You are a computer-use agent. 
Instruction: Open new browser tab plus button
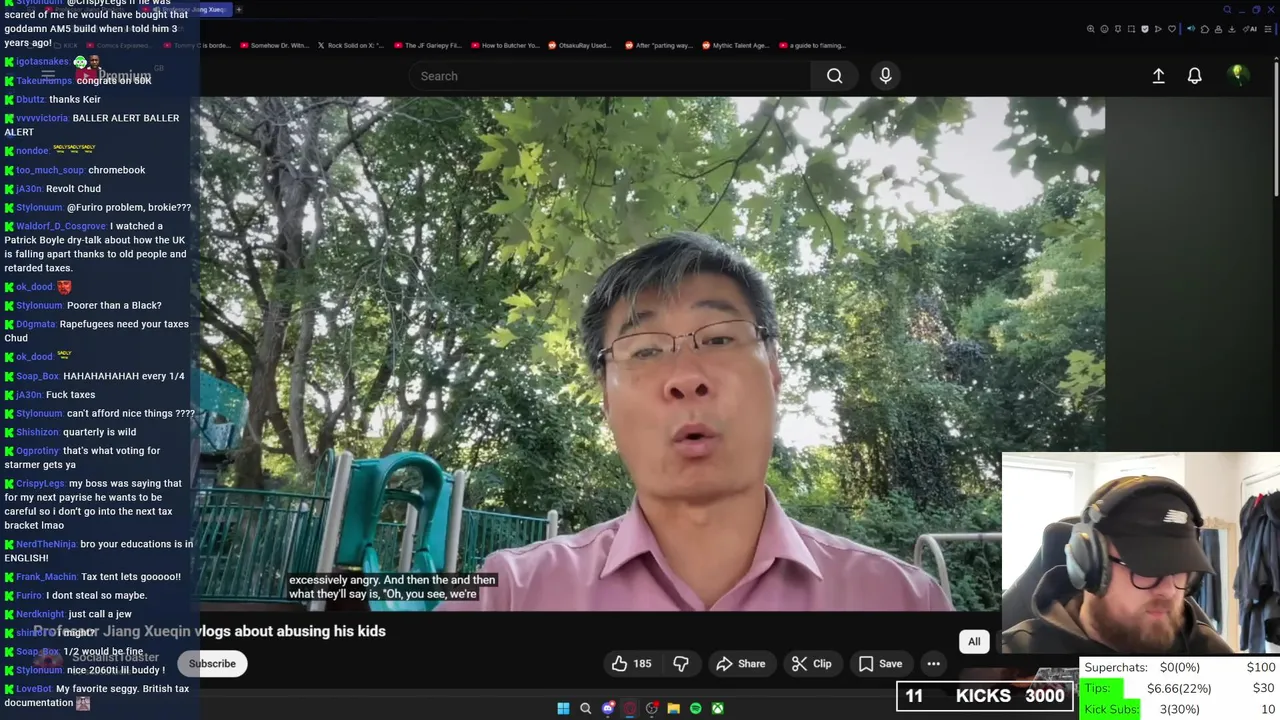click(x=239, y=9)
